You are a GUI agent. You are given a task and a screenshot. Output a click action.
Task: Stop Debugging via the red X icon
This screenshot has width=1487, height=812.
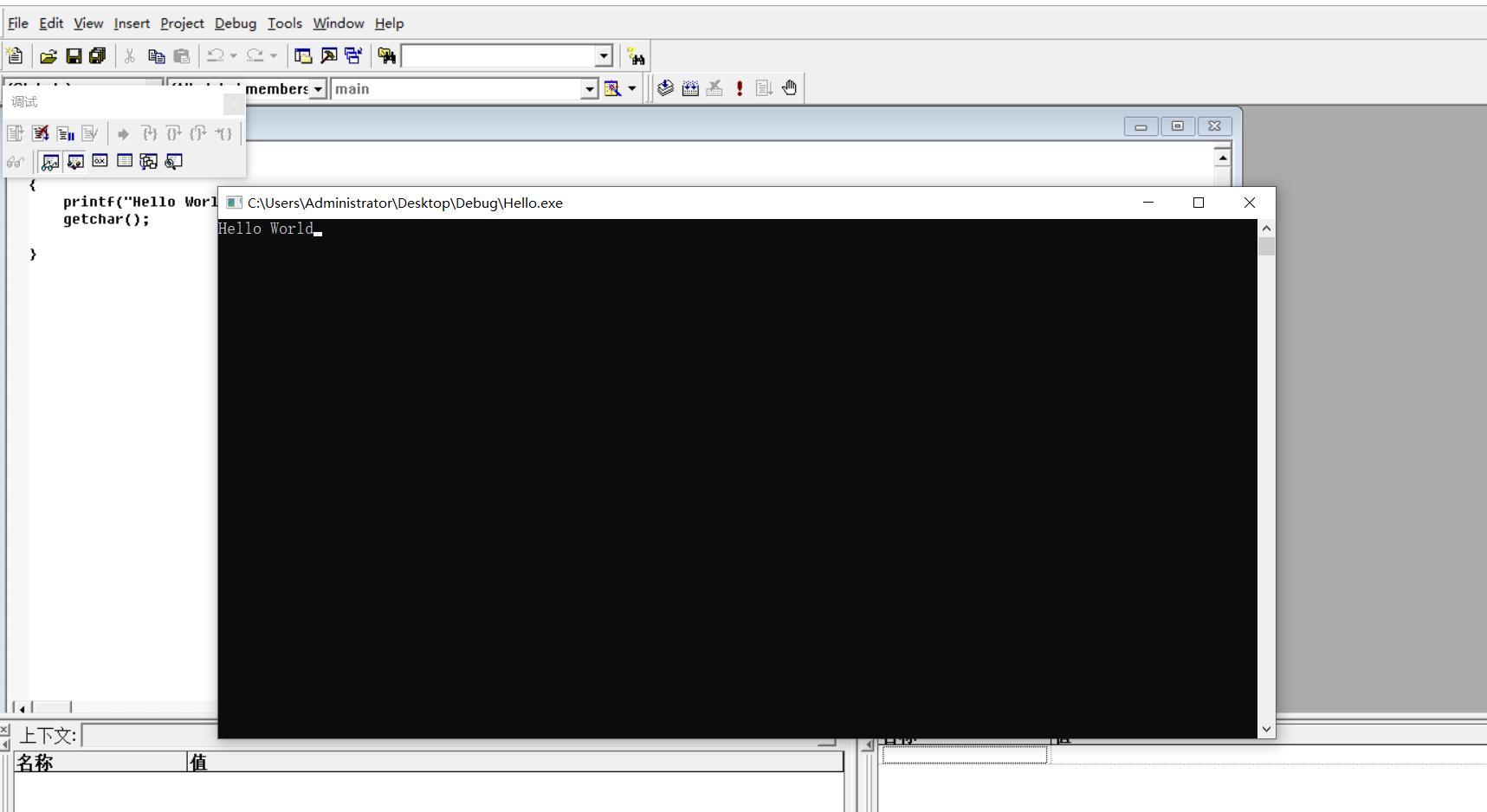pos(40,133)
